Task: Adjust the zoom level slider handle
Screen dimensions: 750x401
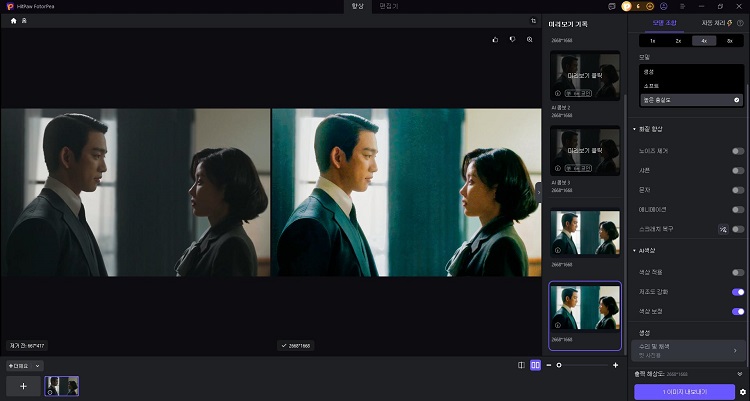Action: click(559, 365)
